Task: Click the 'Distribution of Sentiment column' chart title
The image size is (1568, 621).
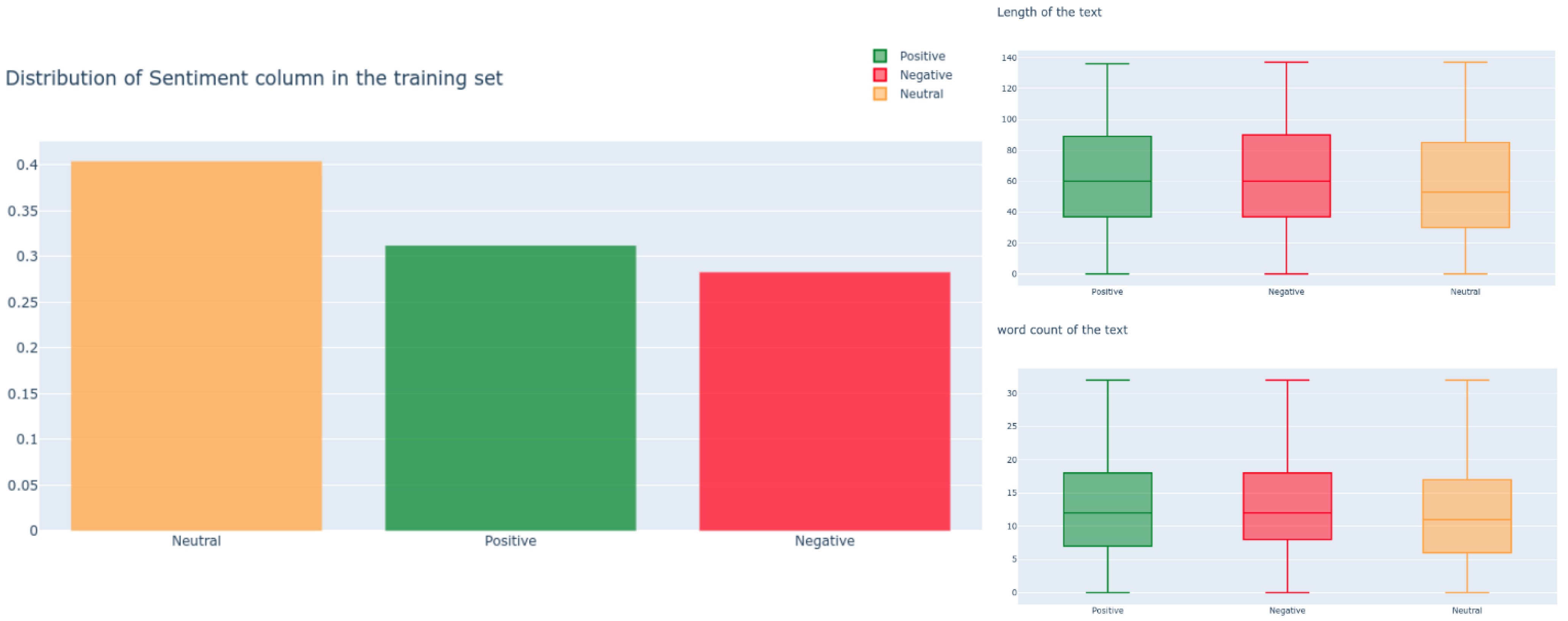Action: pos(254,78)
